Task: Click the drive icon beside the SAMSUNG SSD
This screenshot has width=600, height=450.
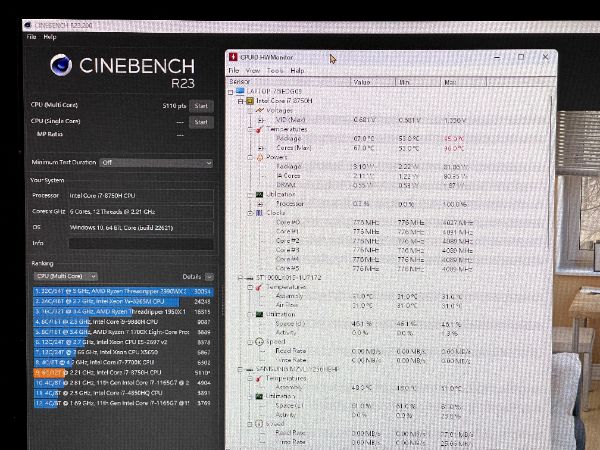Action: point(249,369)
